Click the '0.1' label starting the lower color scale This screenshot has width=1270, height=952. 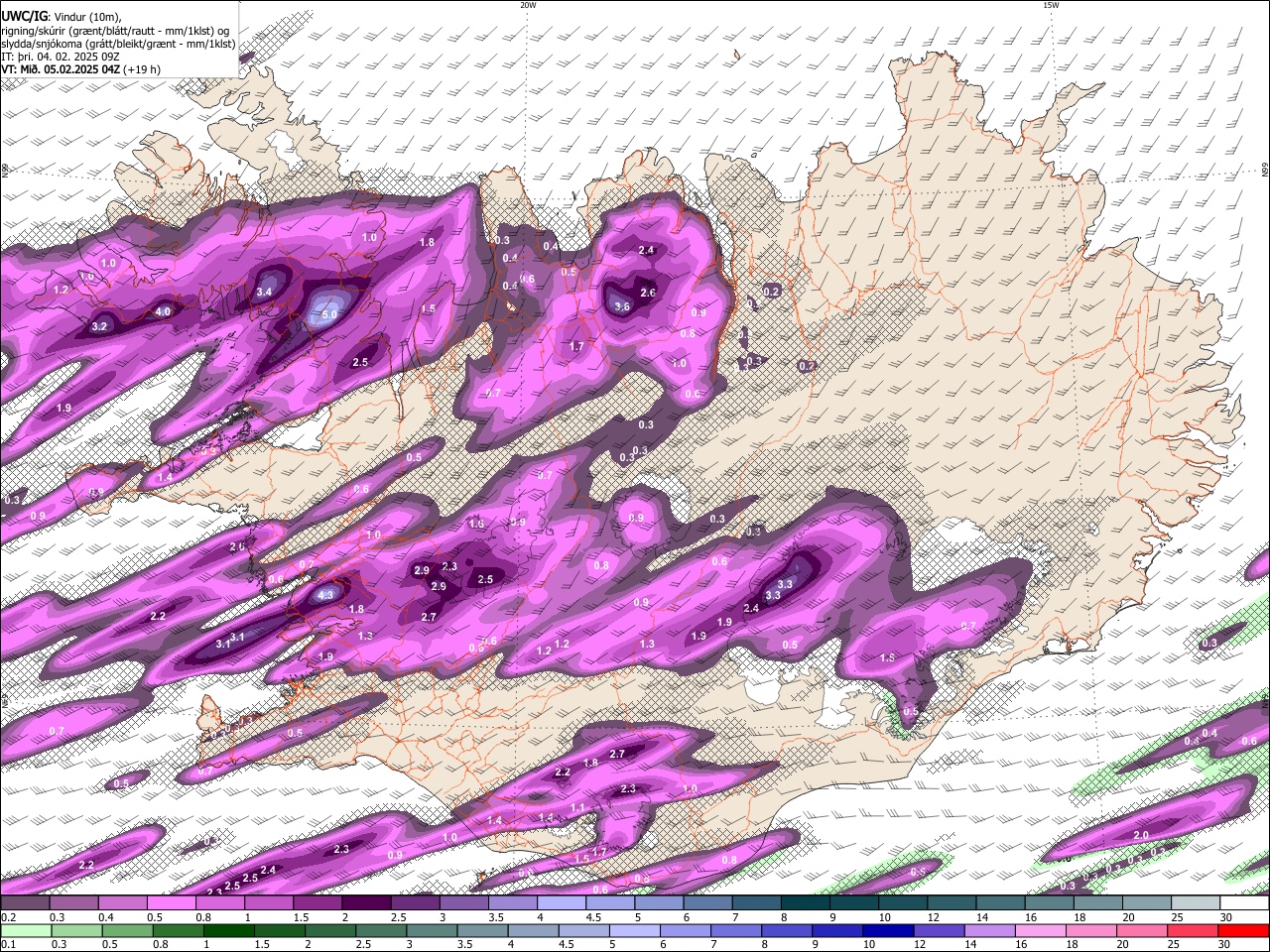tap(7, 945)
